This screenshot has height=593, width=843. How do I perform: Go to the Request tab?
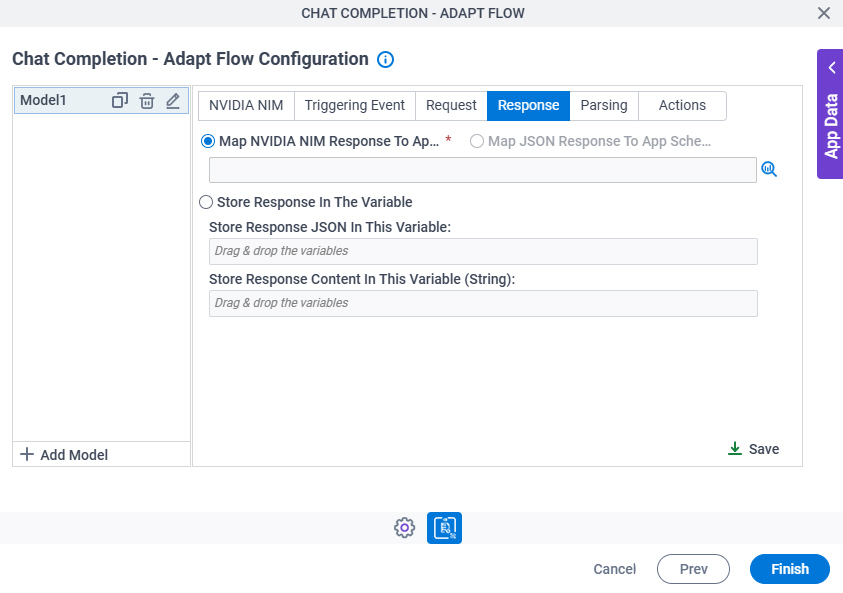[451, 105]
